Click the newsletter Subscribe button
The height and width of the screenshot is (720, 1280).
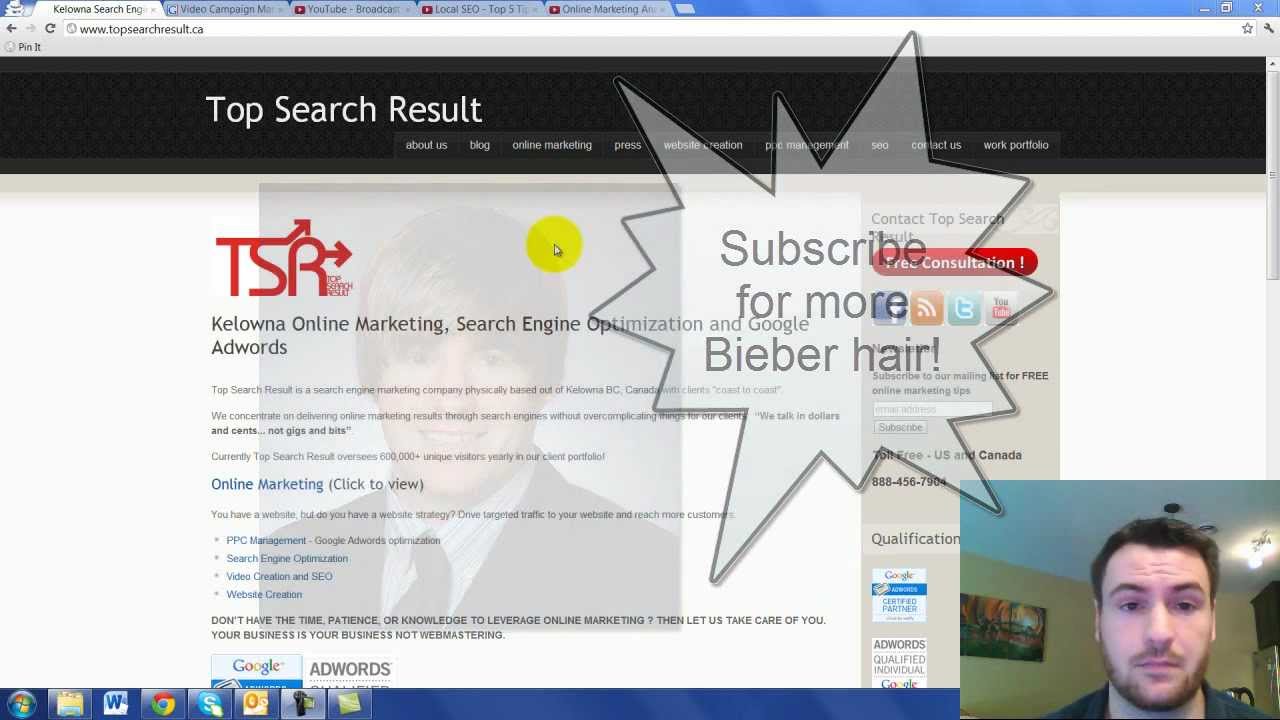coord(900,428)
